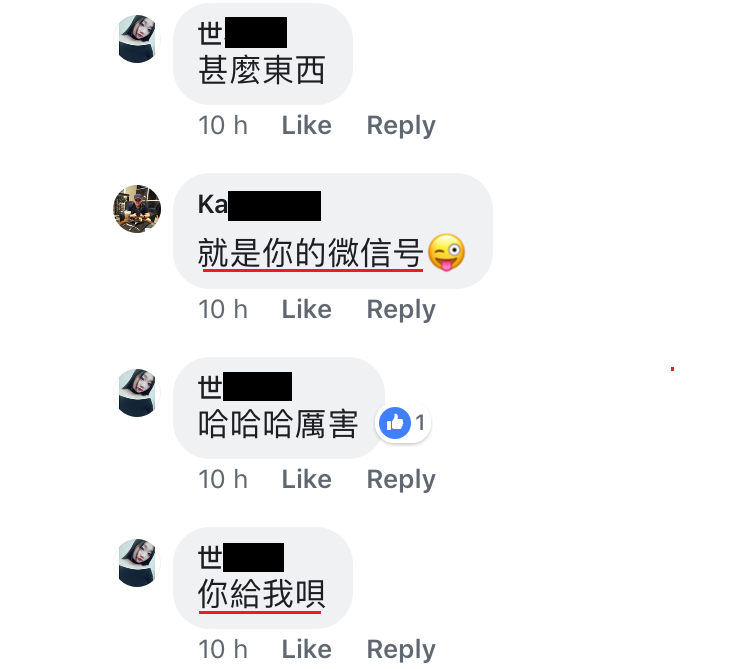Viewport: 747px width, 669px height.
Task: Like the comment 你給我唄
Action: click(306, 649)
